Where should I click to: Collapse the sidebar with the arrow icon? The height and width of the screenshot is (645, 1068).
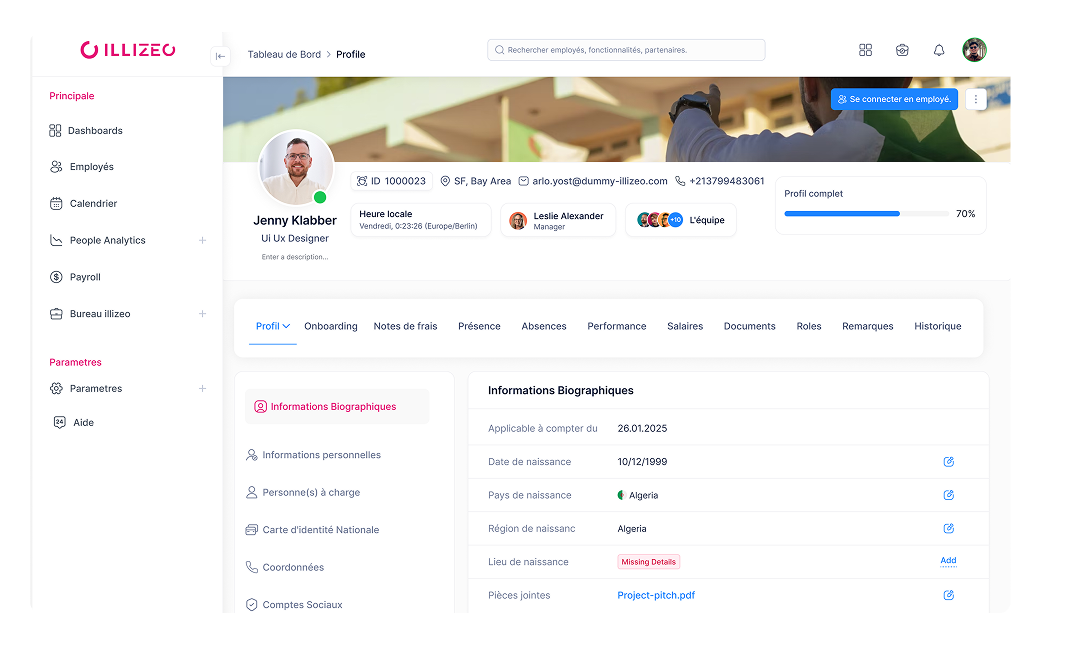(x=221, y=56)
